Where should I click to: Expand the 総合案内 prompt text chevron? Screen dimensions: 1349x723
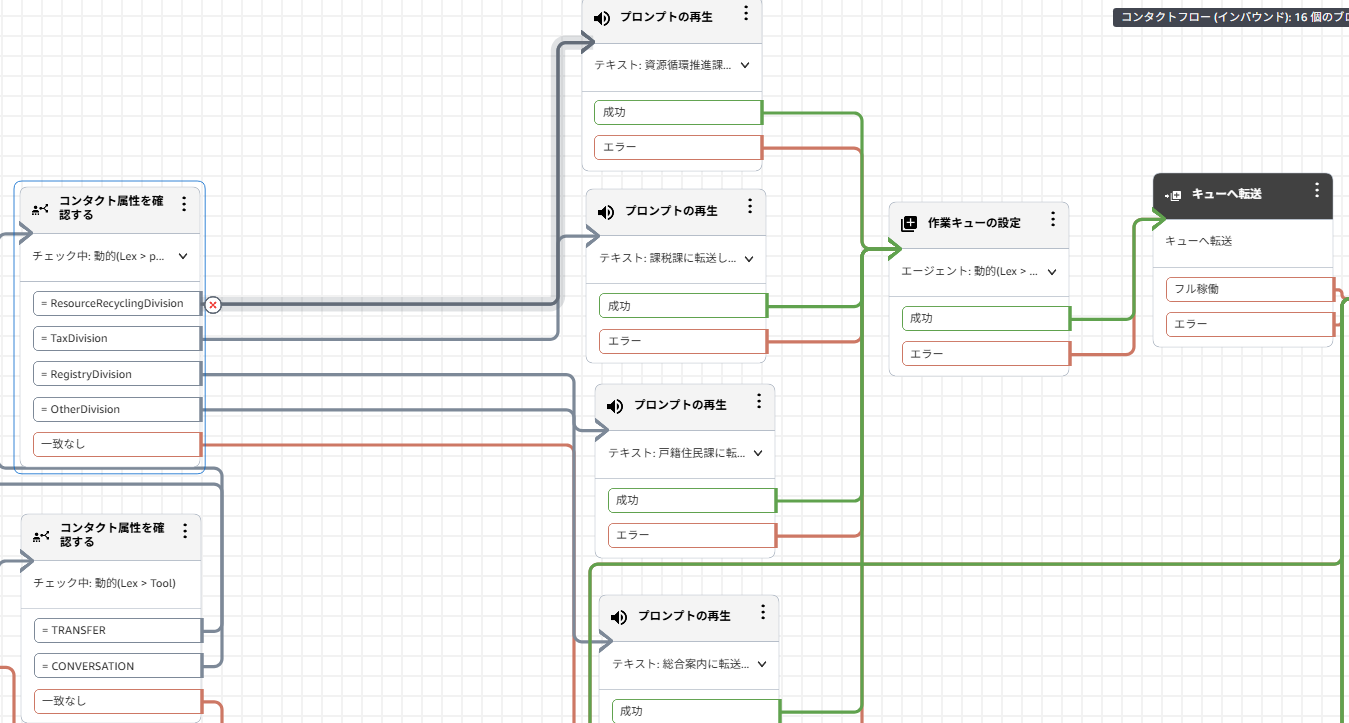pos(761,664)
